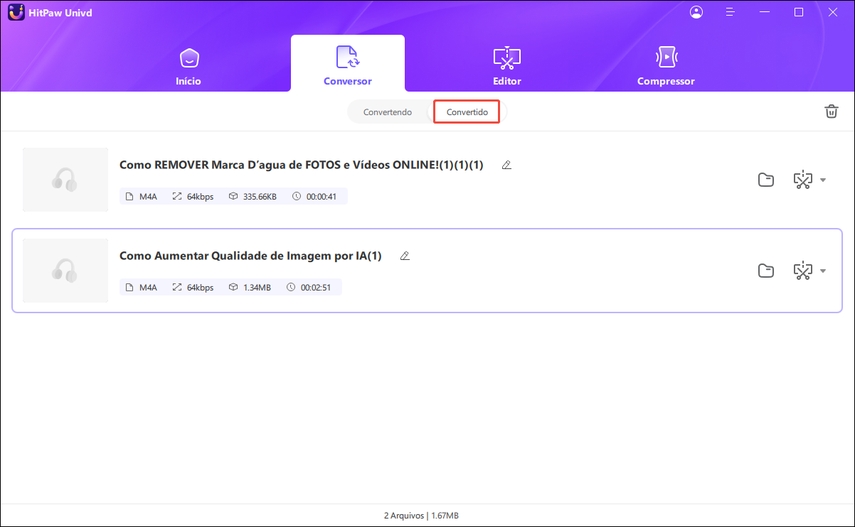Open the Compressor tab

pyautogui.click(x=665, y=65)
